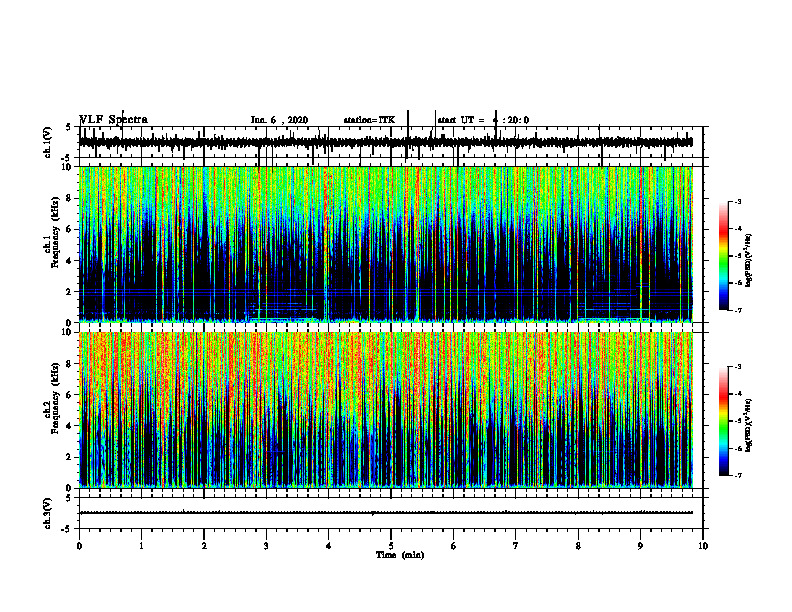Click the "6" kHz tick of ch.2 spectrogram

pyautogui.click(x=70, y=395)
